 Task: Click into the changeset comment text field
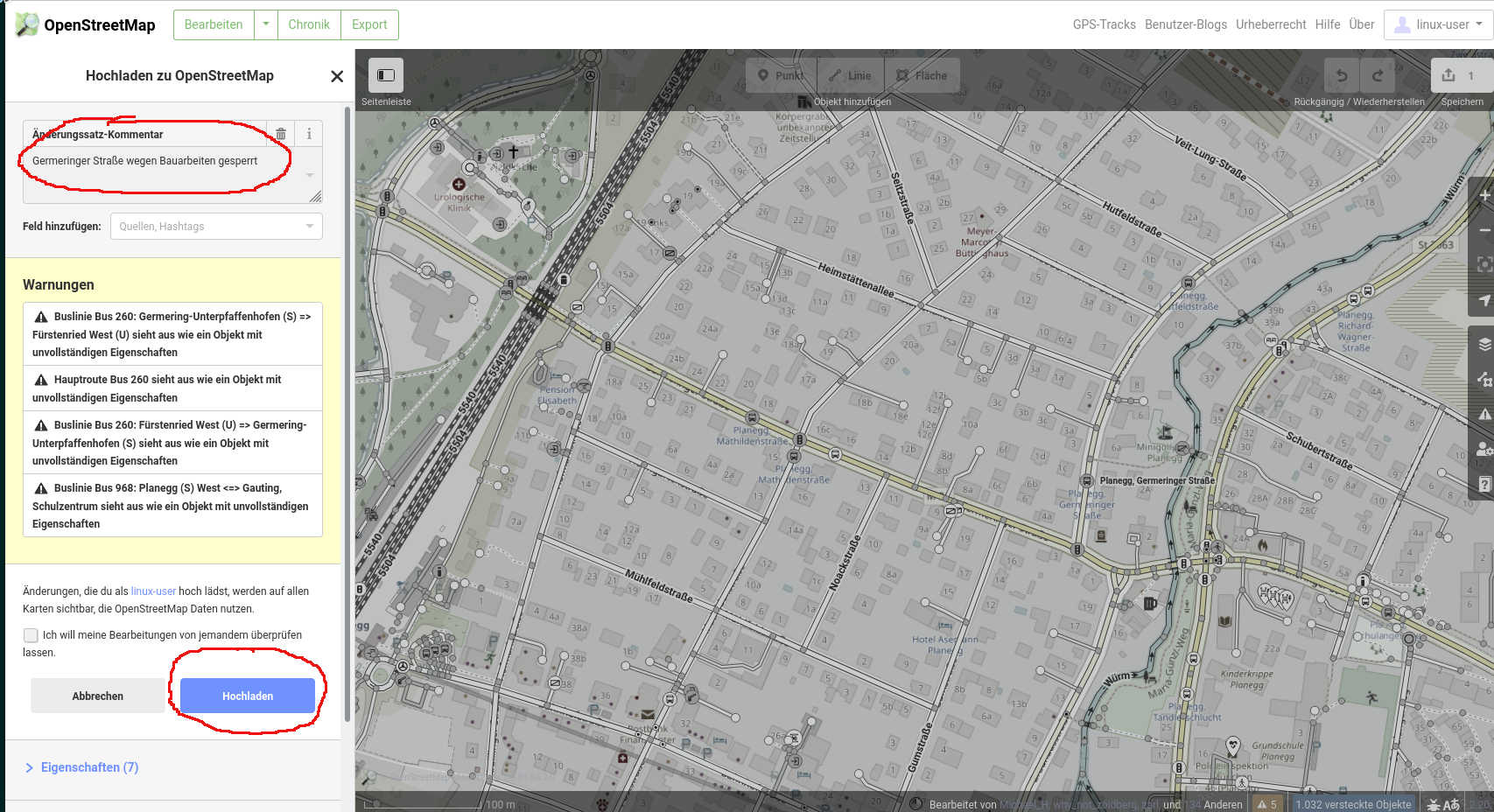(172, 175)
